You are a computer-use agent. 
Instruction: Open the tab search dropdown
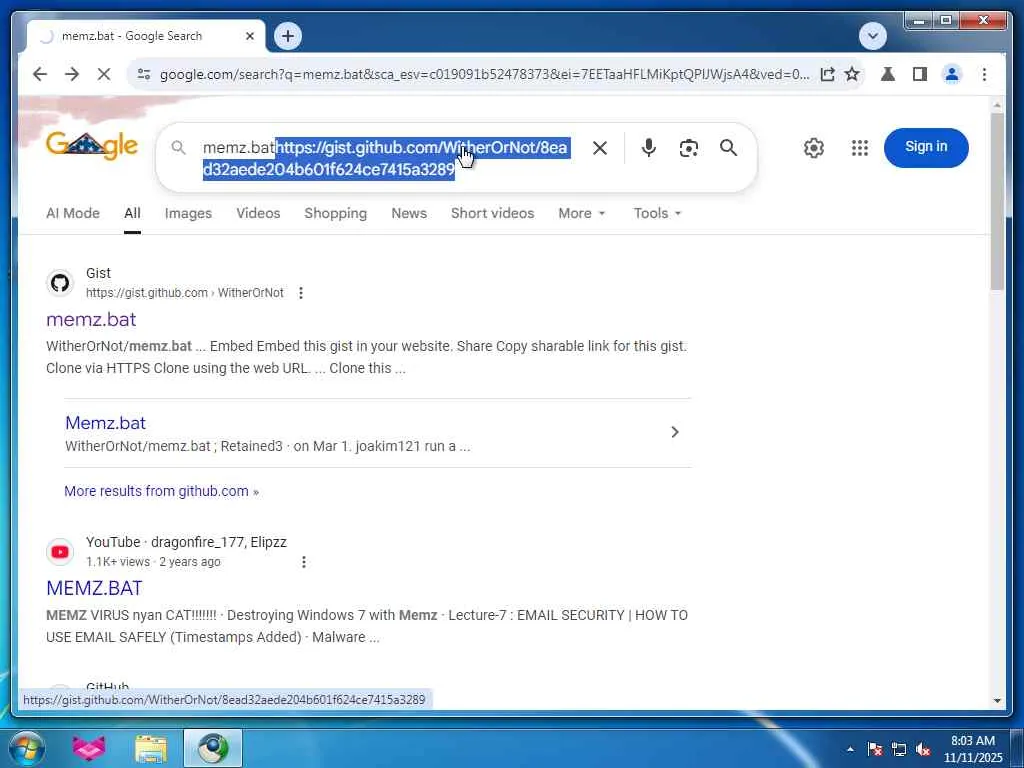pos(873,36)
